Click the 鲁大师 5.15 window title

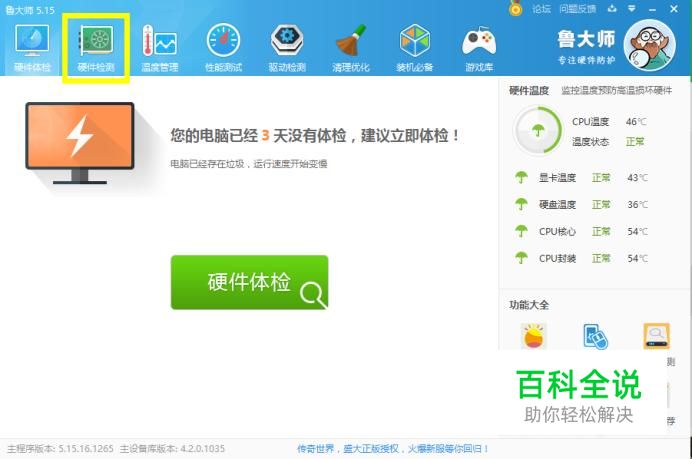pos(30,10)
